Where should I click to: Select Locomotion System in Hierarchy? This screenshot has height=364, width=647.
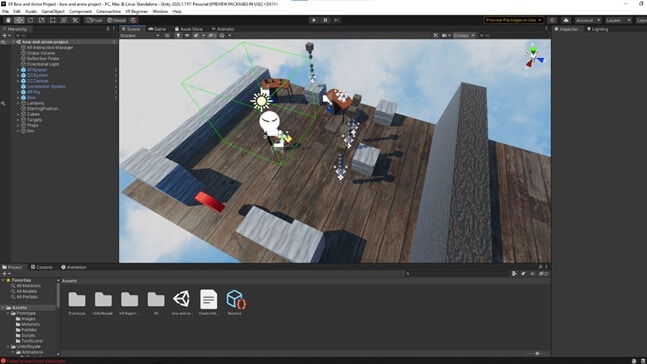pos(46,87)
